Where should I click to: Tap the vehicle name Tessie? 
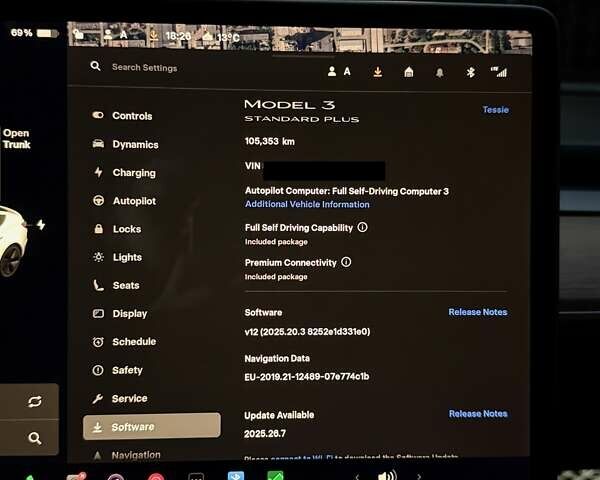(495, 110)
